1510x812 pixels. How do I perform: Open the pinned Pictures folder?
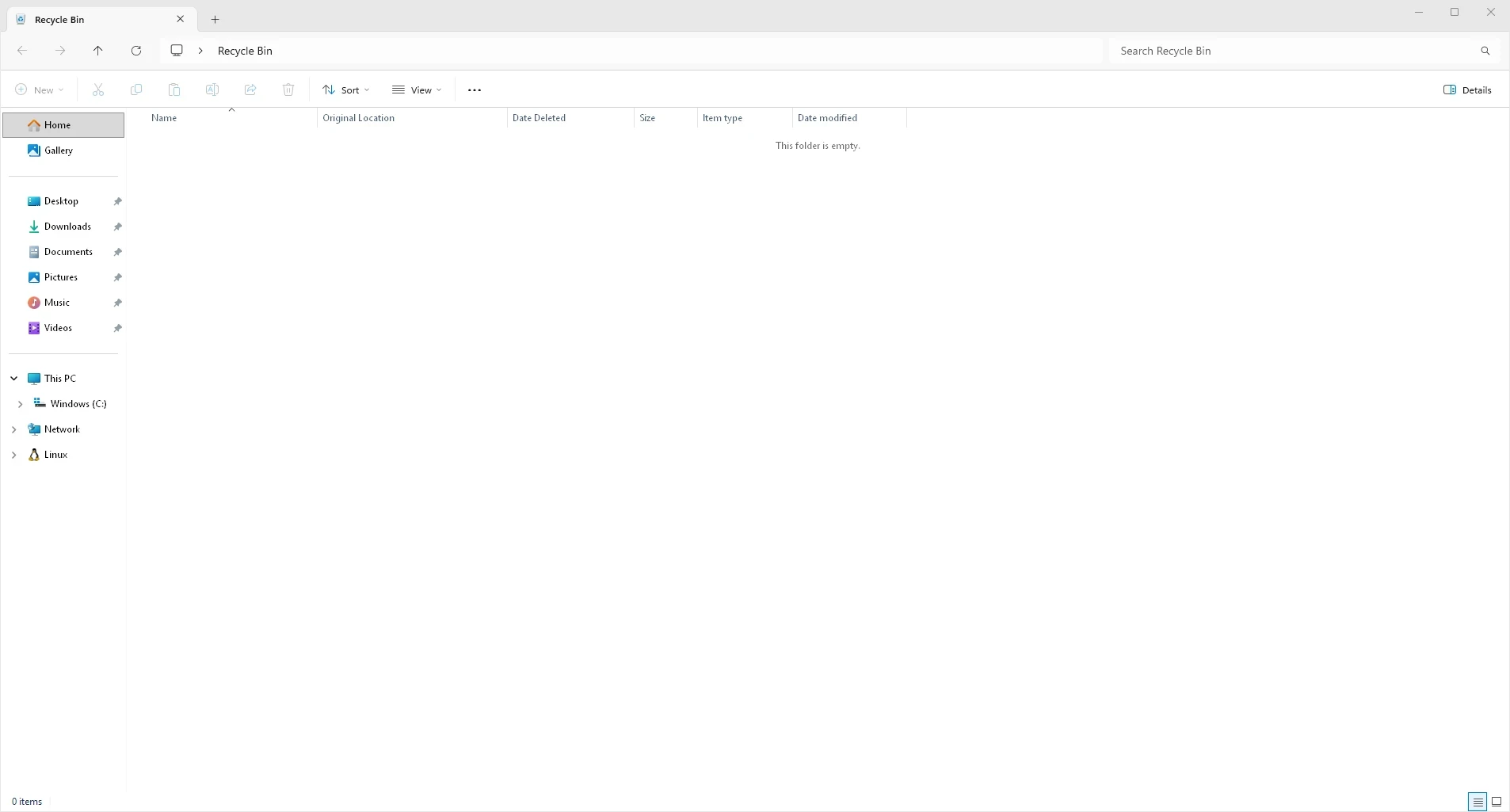click(63, 277)
